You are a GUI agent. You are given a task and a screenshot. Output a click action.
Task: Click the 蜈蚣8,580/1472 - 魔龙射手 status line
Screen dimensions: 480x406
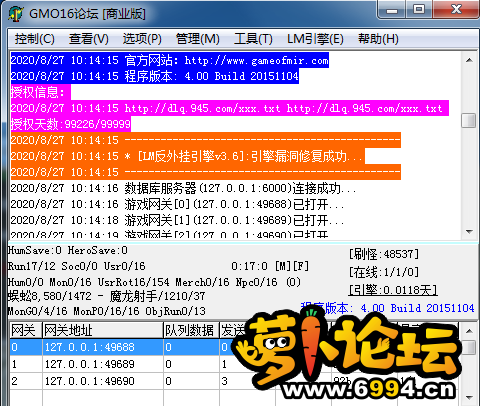point(107,296)
